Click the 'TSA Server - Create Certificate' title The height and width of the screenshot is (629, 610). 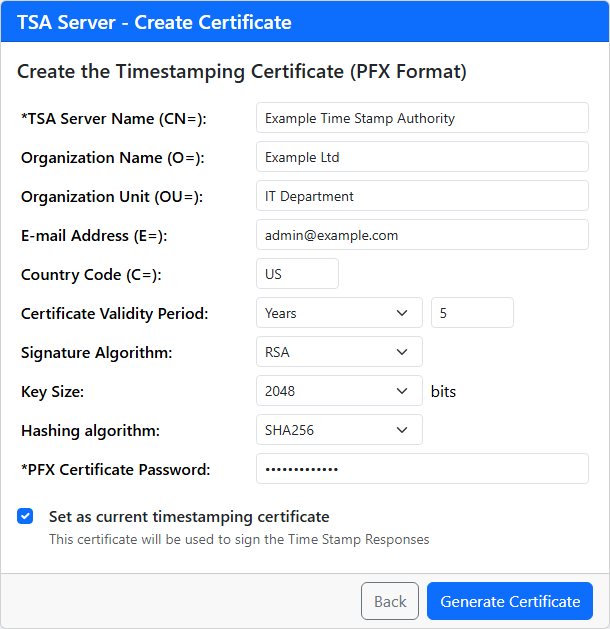pyautogui.click(x=154, y=22)
